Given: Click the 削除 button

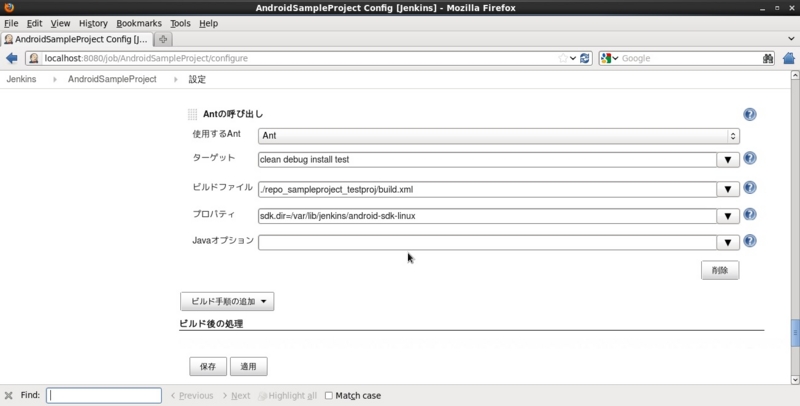Looking at the screenshot, I should (720, 270).
